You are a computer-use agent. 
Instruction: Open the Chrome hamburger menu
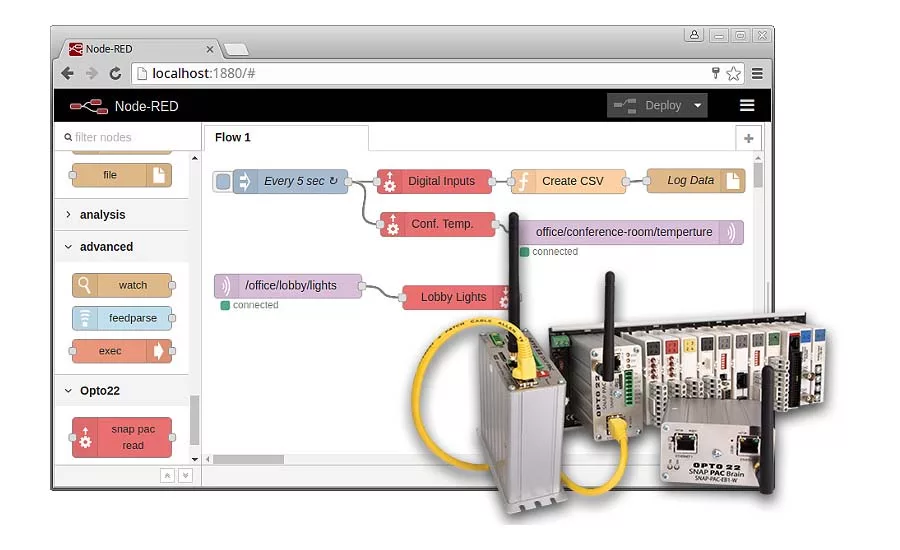(757, 73)
